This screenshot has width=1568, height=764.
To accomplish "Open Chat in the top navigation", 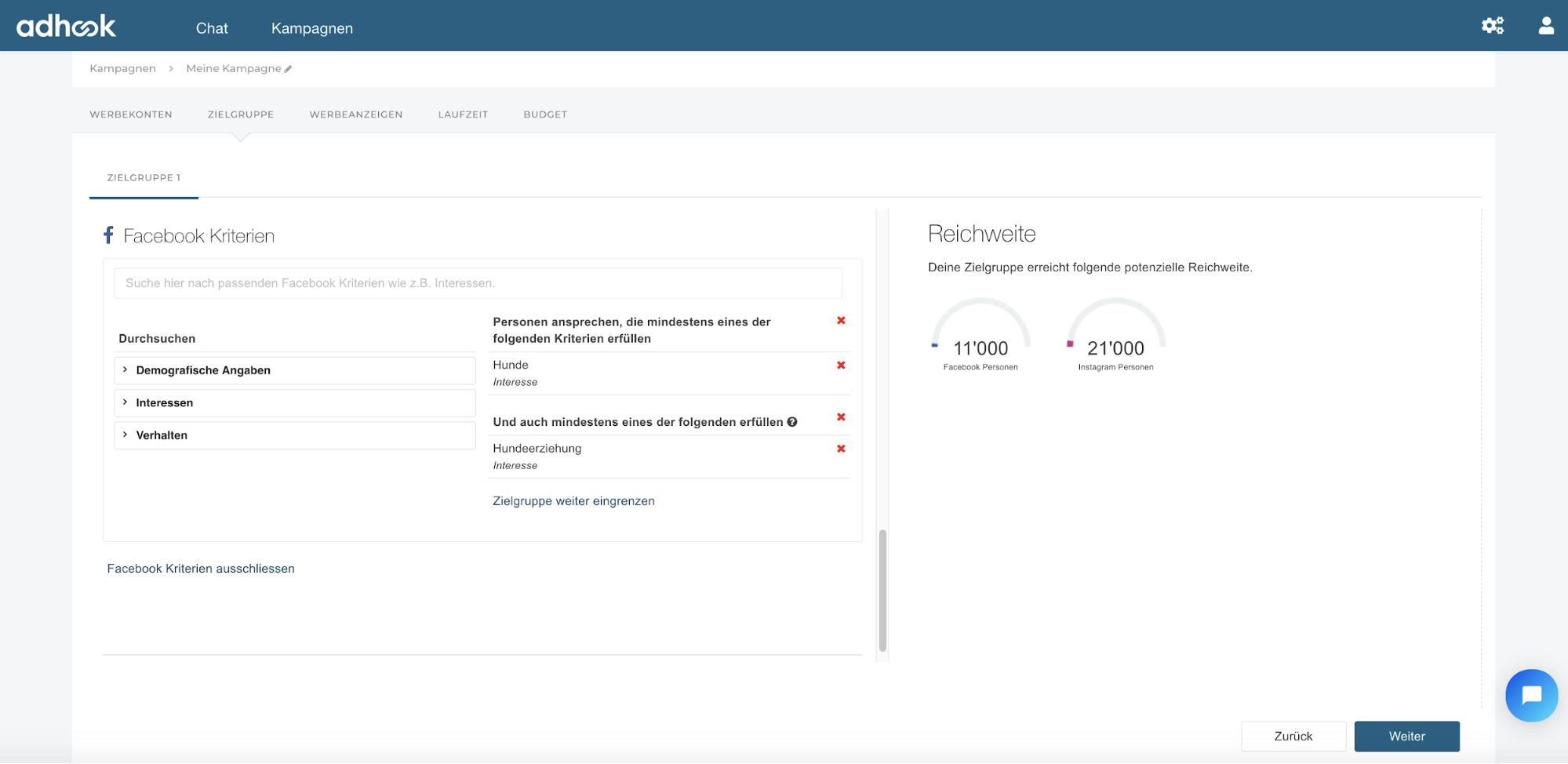I will tap(212, 28).
